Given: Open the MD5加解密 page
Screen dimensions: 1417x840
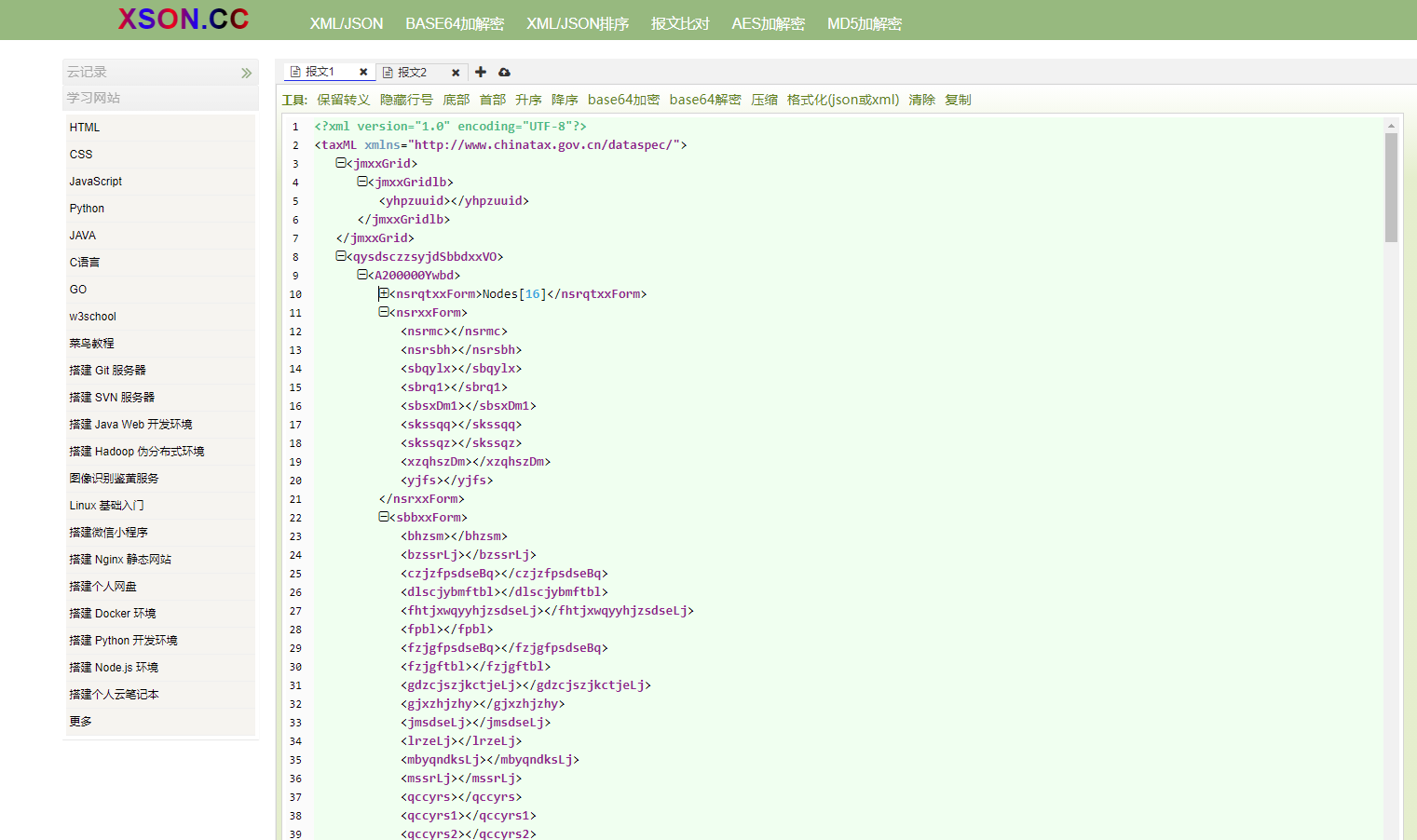Looking at the screenshot, I should pyautogui.click(x=865, y=23).
